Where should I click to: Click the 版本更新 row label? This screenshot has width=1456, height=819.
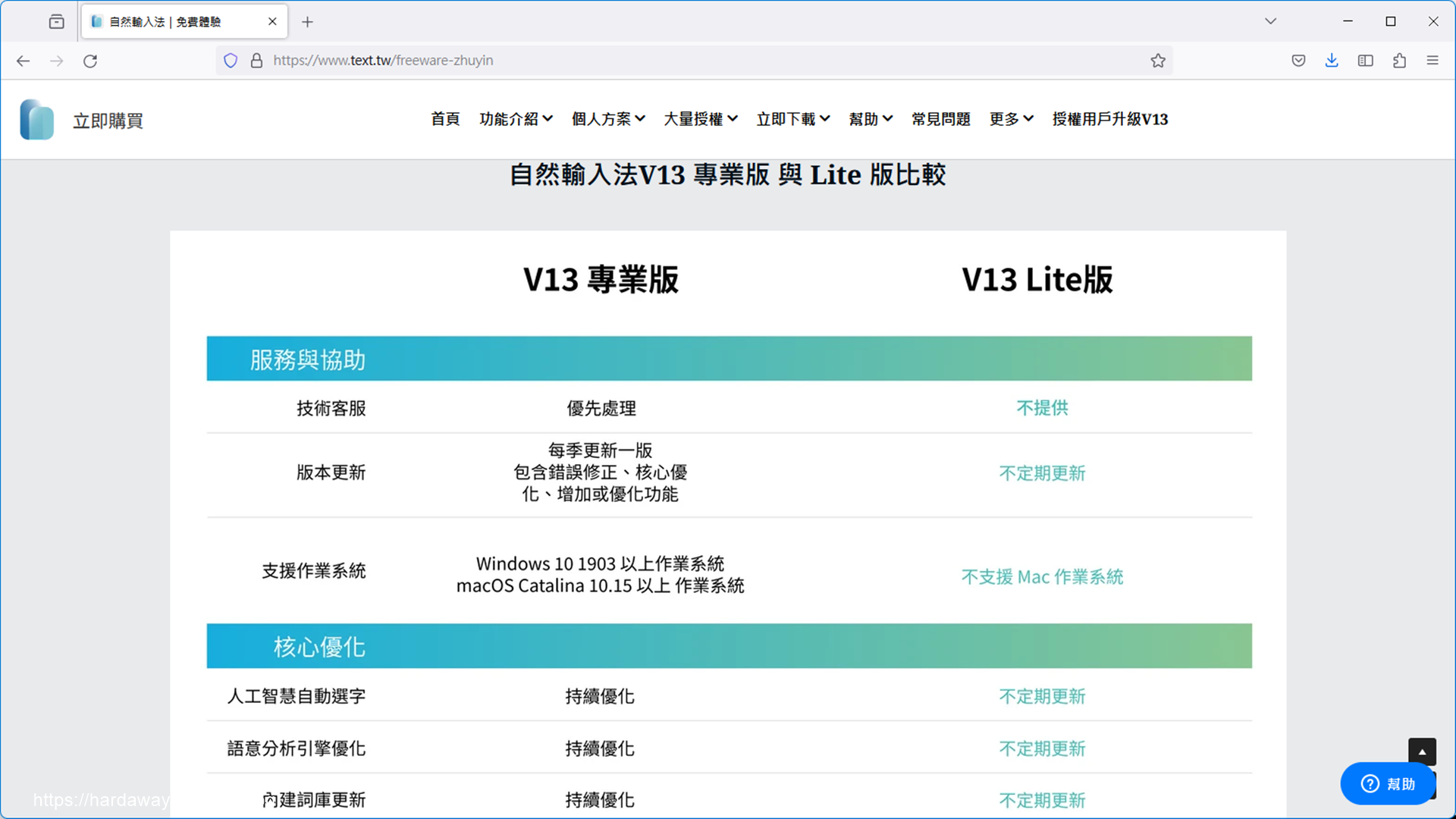(331, 472)
